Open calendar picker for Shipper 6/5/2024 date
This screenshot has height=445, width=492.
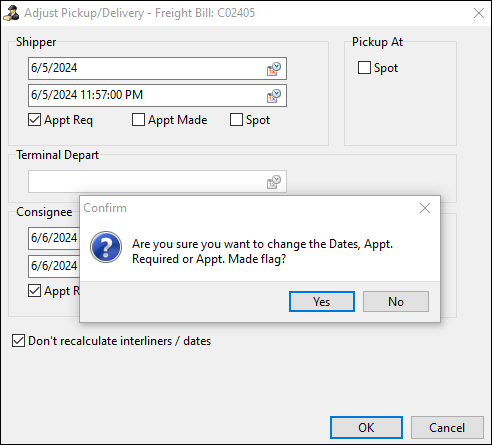pyautogui.click(x=274, y=69)
